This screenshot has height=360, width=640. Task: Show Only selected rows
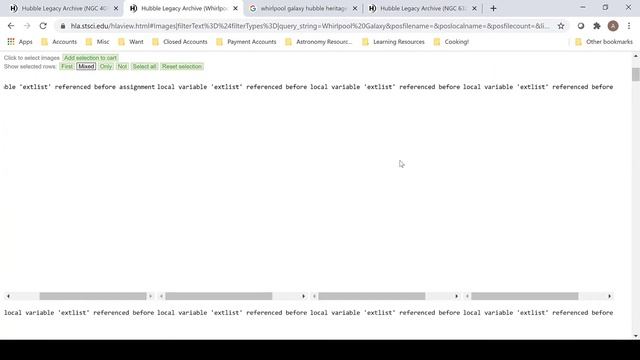[106, 67]
